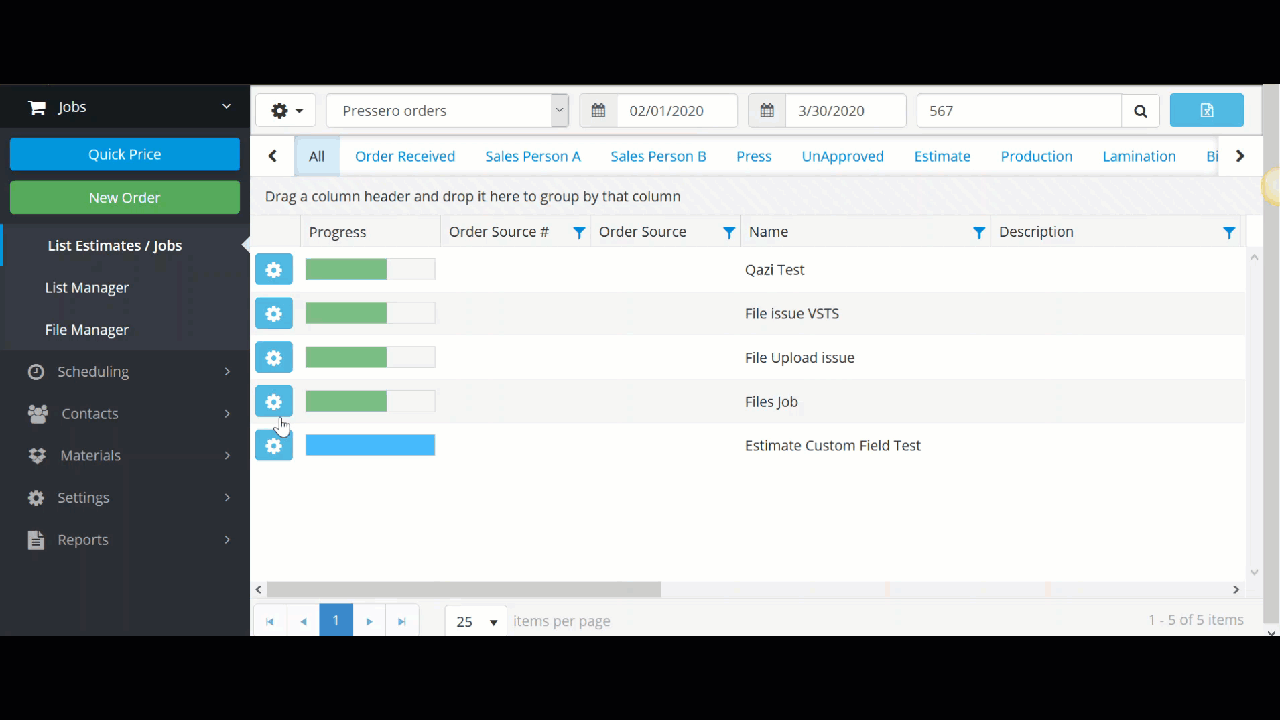Open gear menu for File issue VSTS row
Image resolution: width=1280 pixels, height=720 pixels.
tap(274, 313)
